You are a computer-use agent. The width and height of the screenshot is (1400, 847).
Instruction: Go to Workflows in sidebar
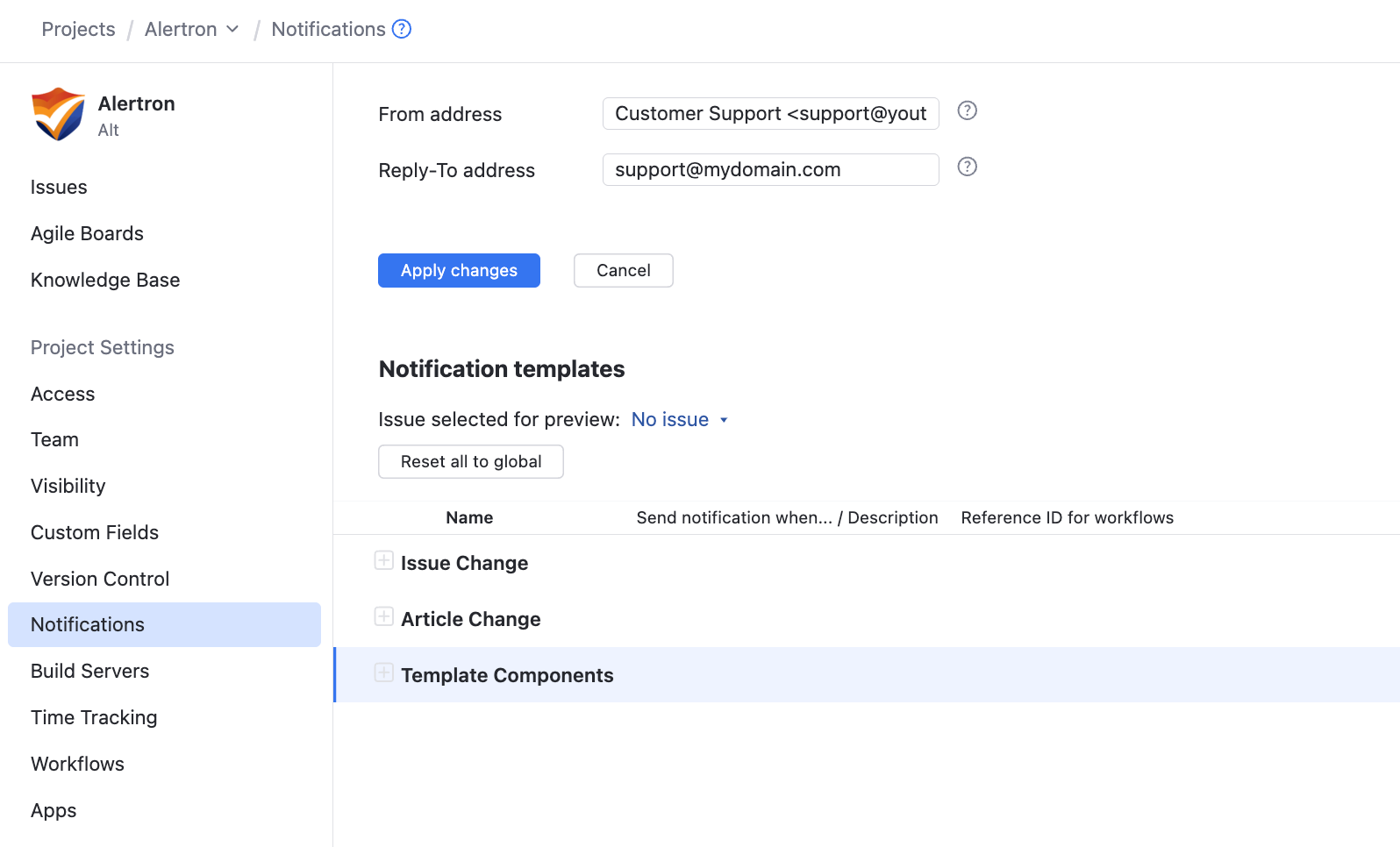(77, 764)
